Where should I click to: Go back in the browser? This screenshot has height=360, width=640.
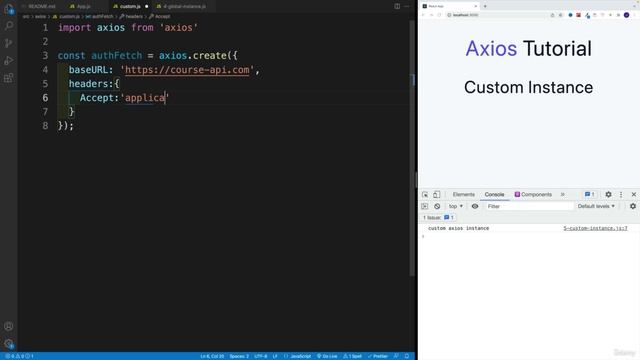pyautogui.click(x=423, y=15)
